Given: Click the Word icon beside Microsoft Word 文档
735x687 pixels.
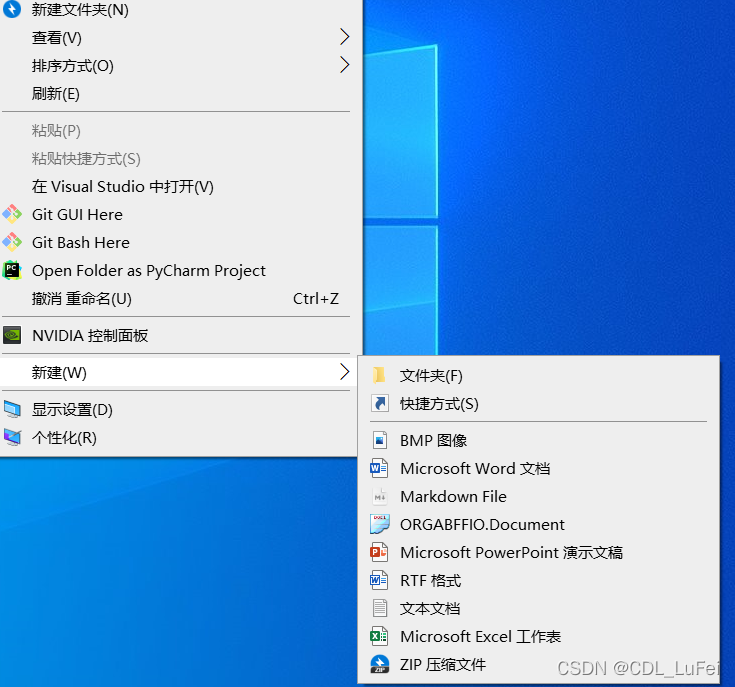Looking at the screenshot, I should point(379,468).
